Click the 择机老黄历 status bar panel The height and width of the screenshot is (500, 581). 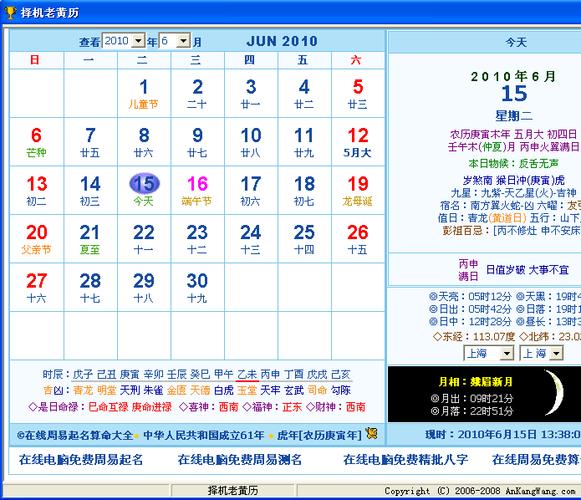point(233,491)
